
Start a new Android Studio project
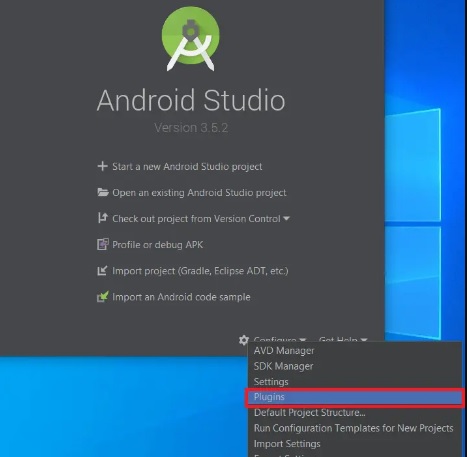tap(187, 166)
